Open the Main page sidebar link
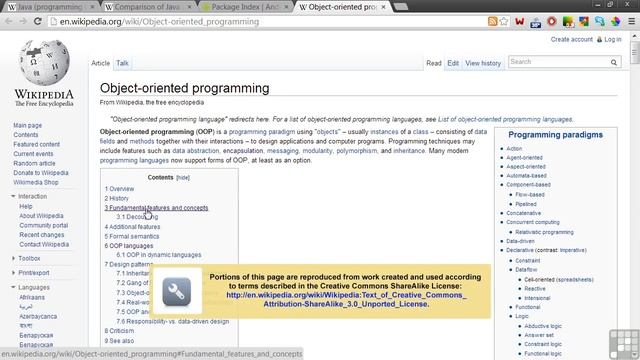The width and height of the screenshot is (640, 360). [27, 125]
